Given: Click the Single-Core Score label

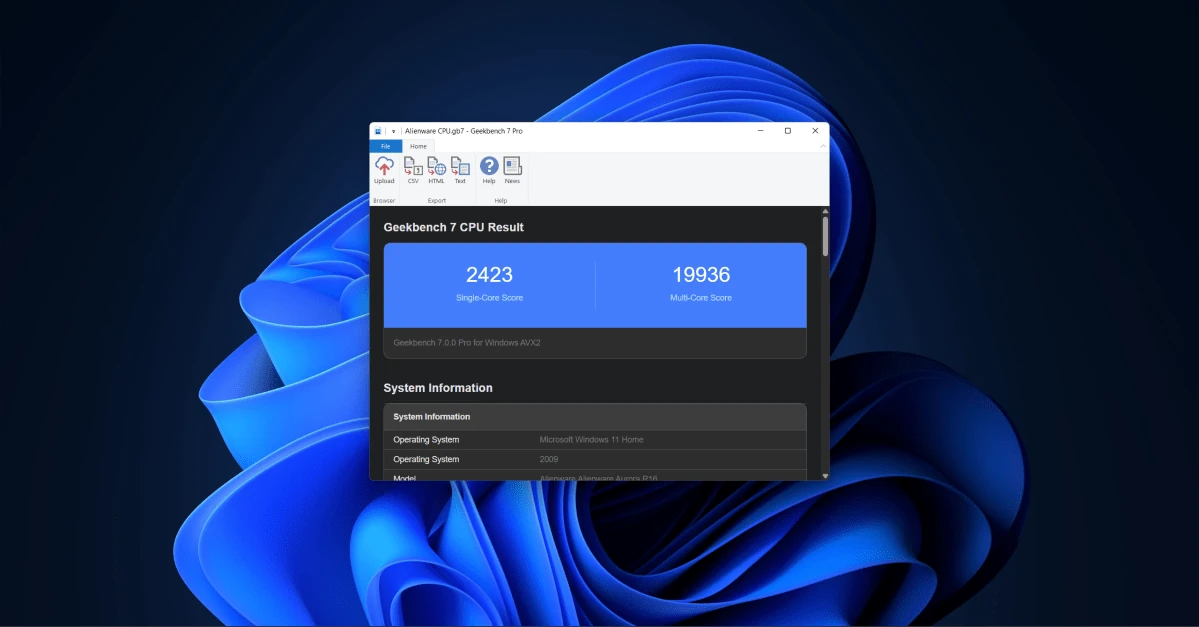Looking at the screenshot, I should pos(489,297).
